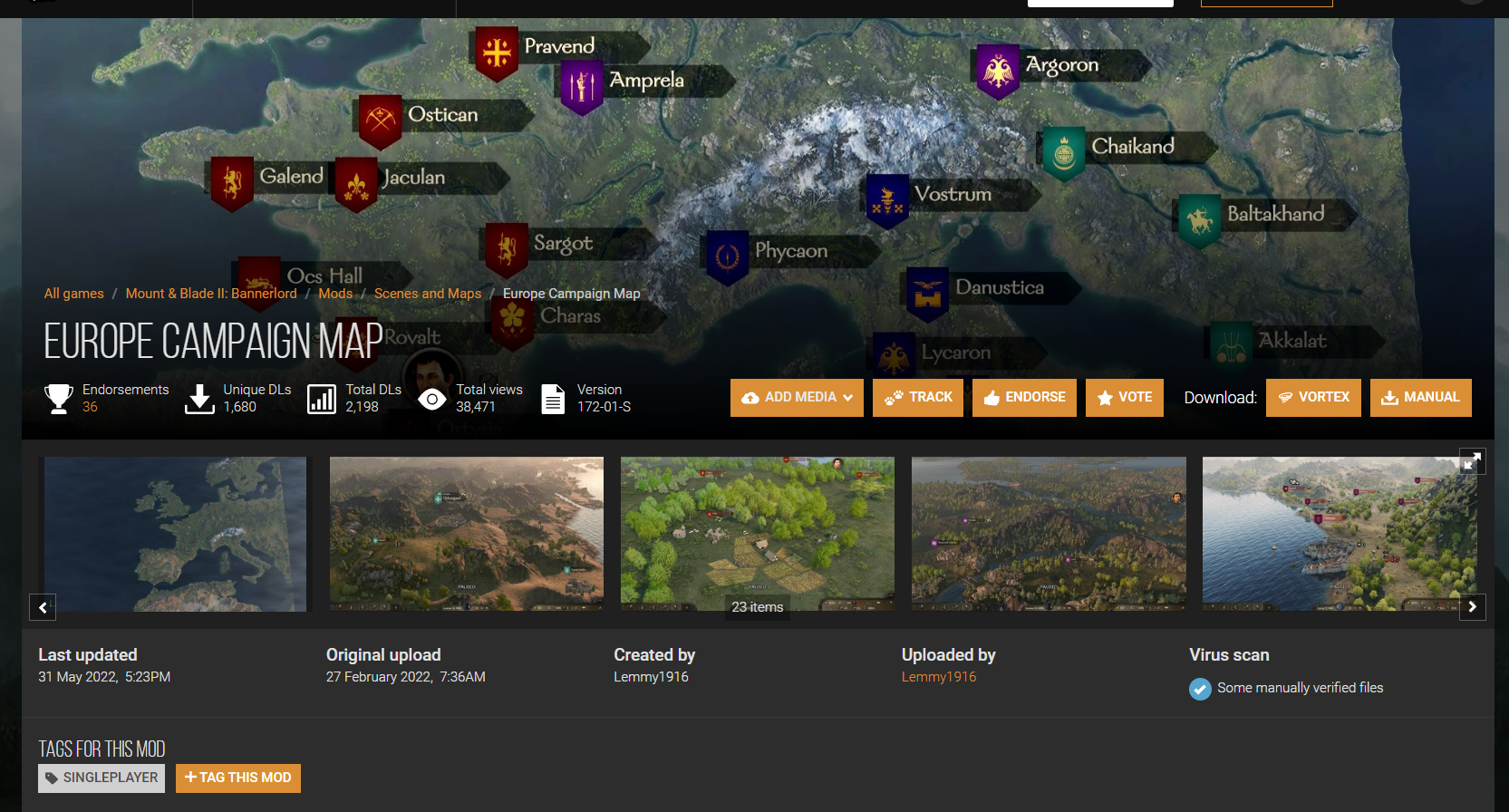Image resolution: width=1509 pixels, height=812 pixels.
Task: Click the Europe Campaign Map title
Action: 214,342
